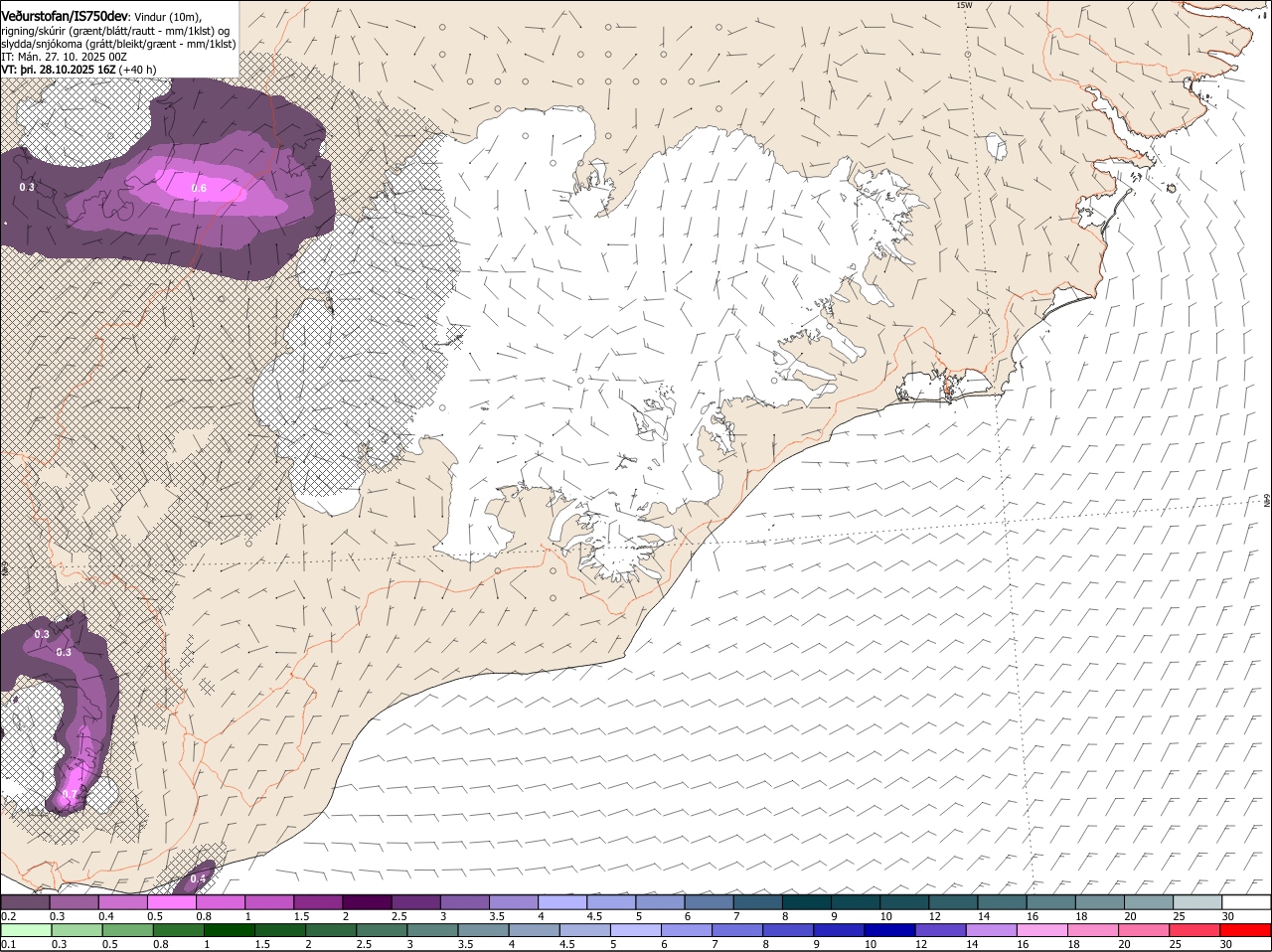Click the Veðurstofan/IS750dev map title
This screenshot has height=952, width=1272.
point(64,16)
